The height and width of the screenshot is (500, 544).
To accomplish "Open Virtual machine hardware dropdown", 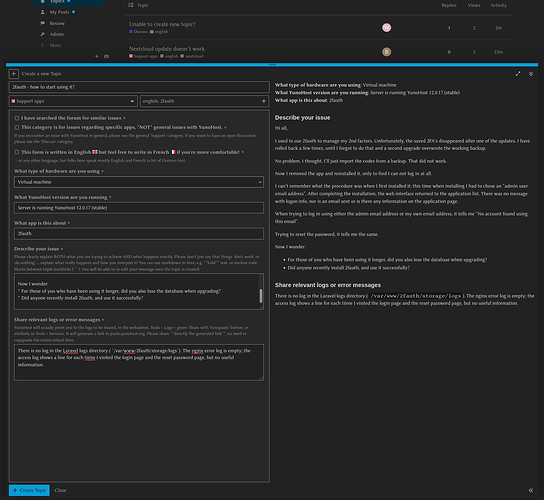I will 139,182.
